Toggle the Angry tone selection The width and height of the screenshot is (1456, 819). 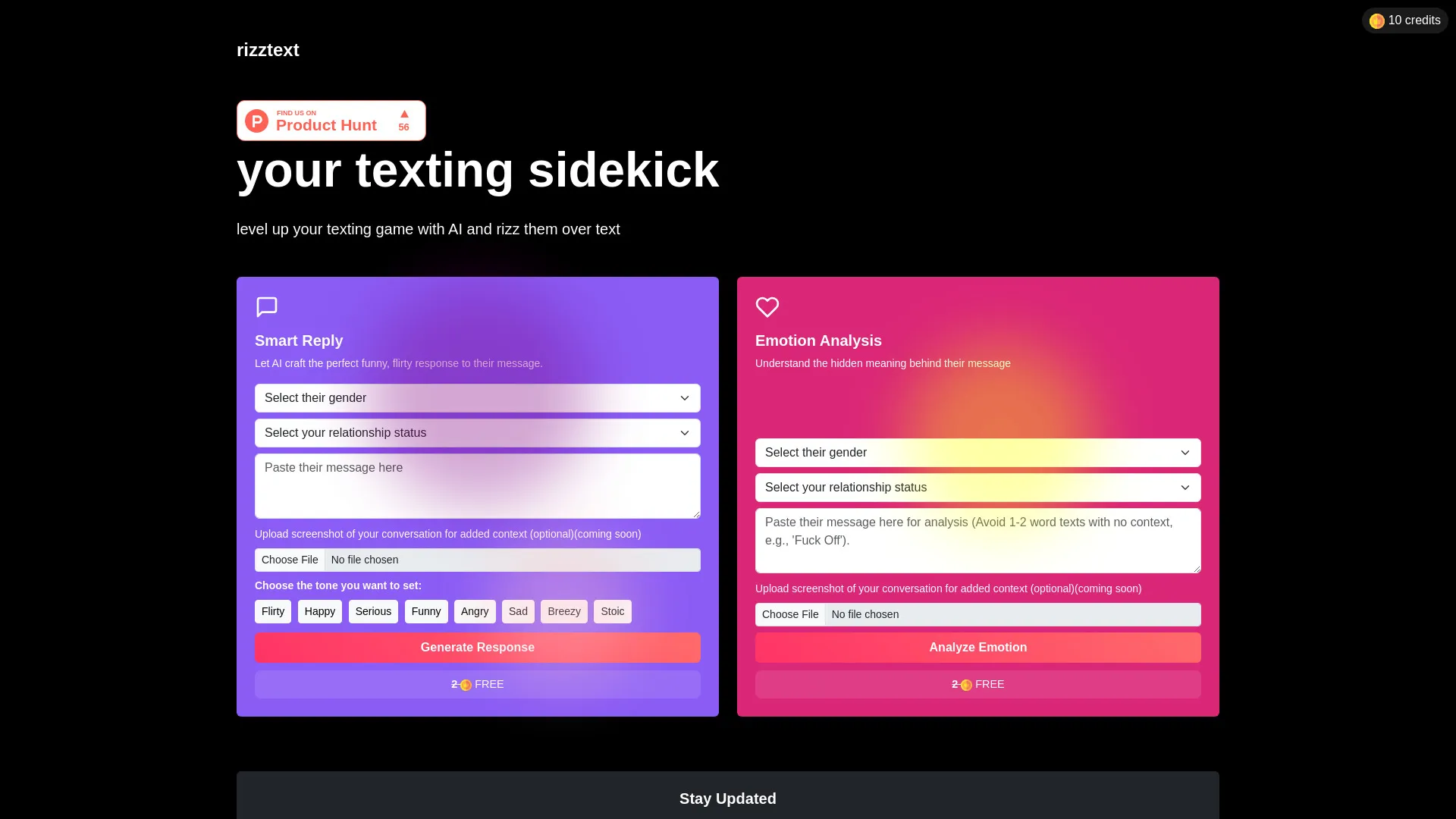(474, 611)
